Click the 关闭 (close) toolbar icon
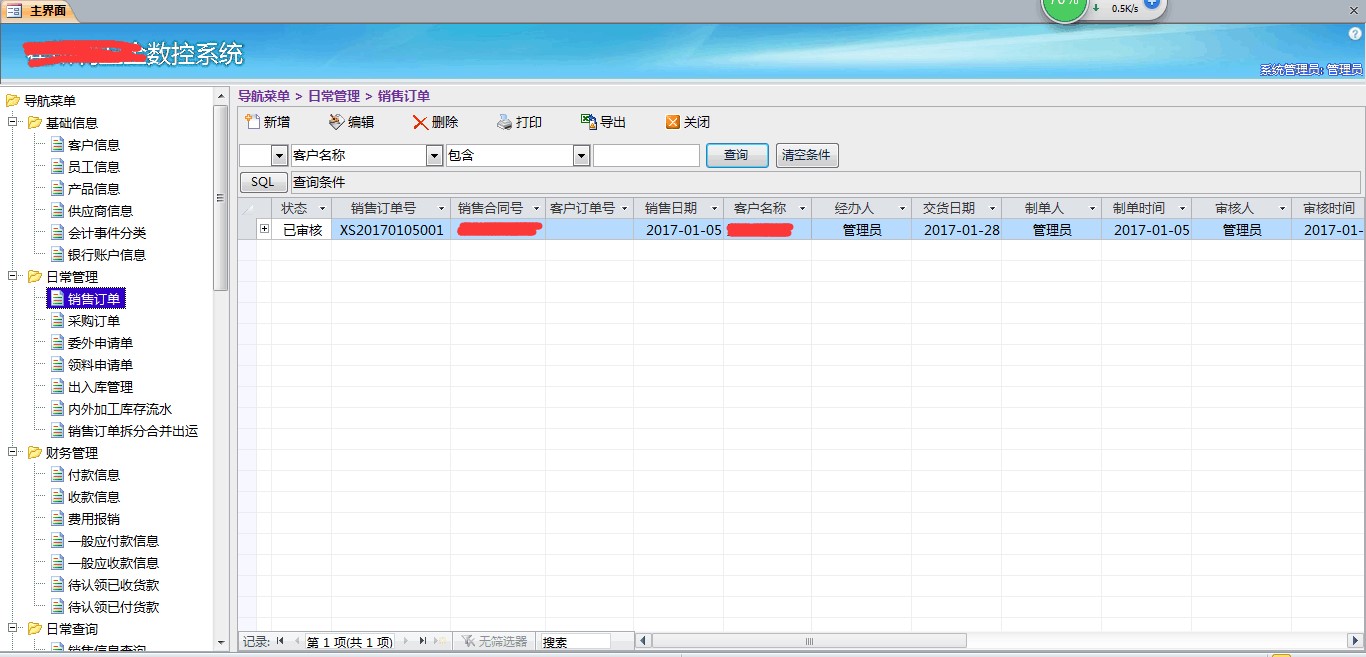 [x=673, y=122]
